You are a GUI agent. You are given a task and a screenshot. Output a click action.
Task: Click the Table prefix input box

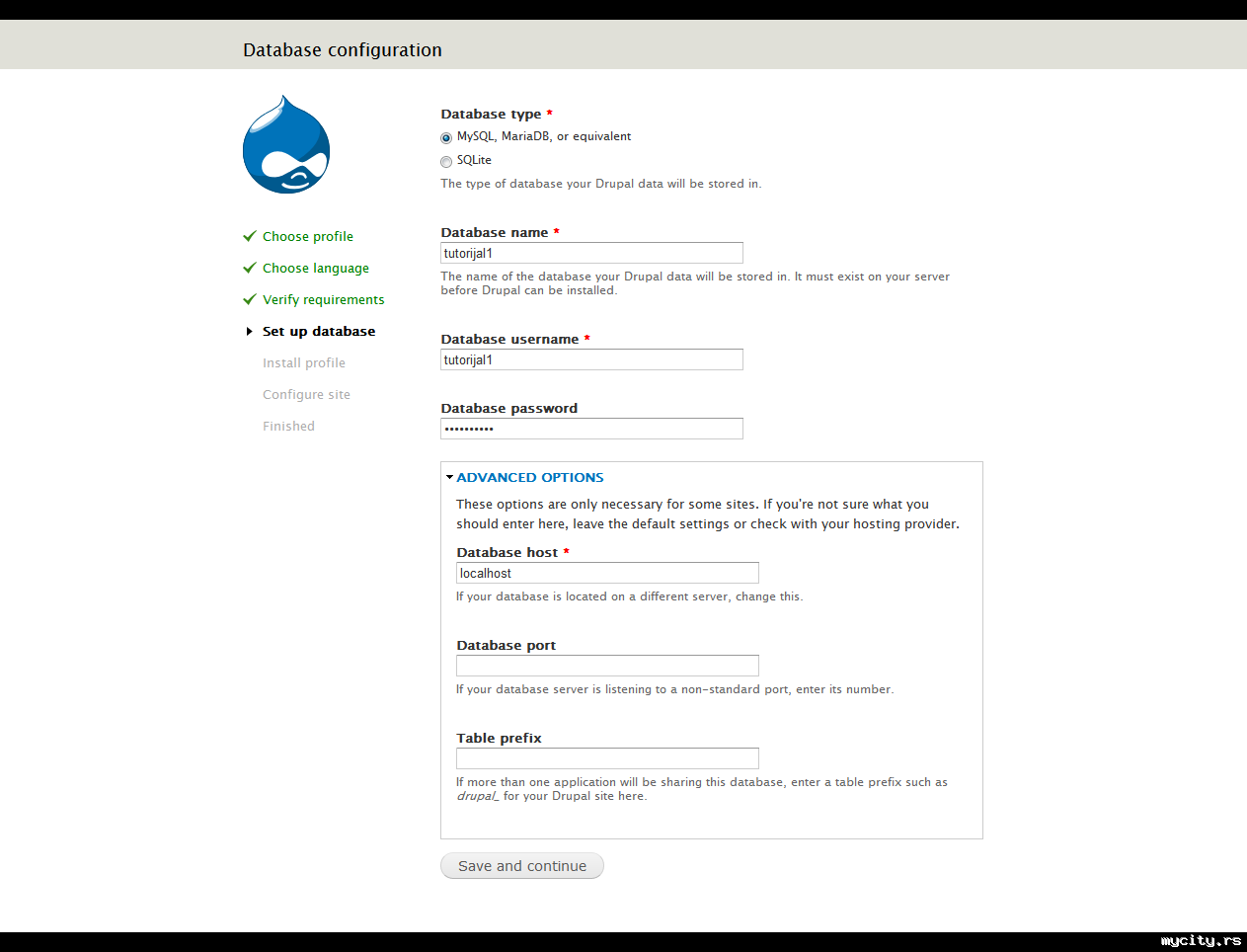coord(607,758)
